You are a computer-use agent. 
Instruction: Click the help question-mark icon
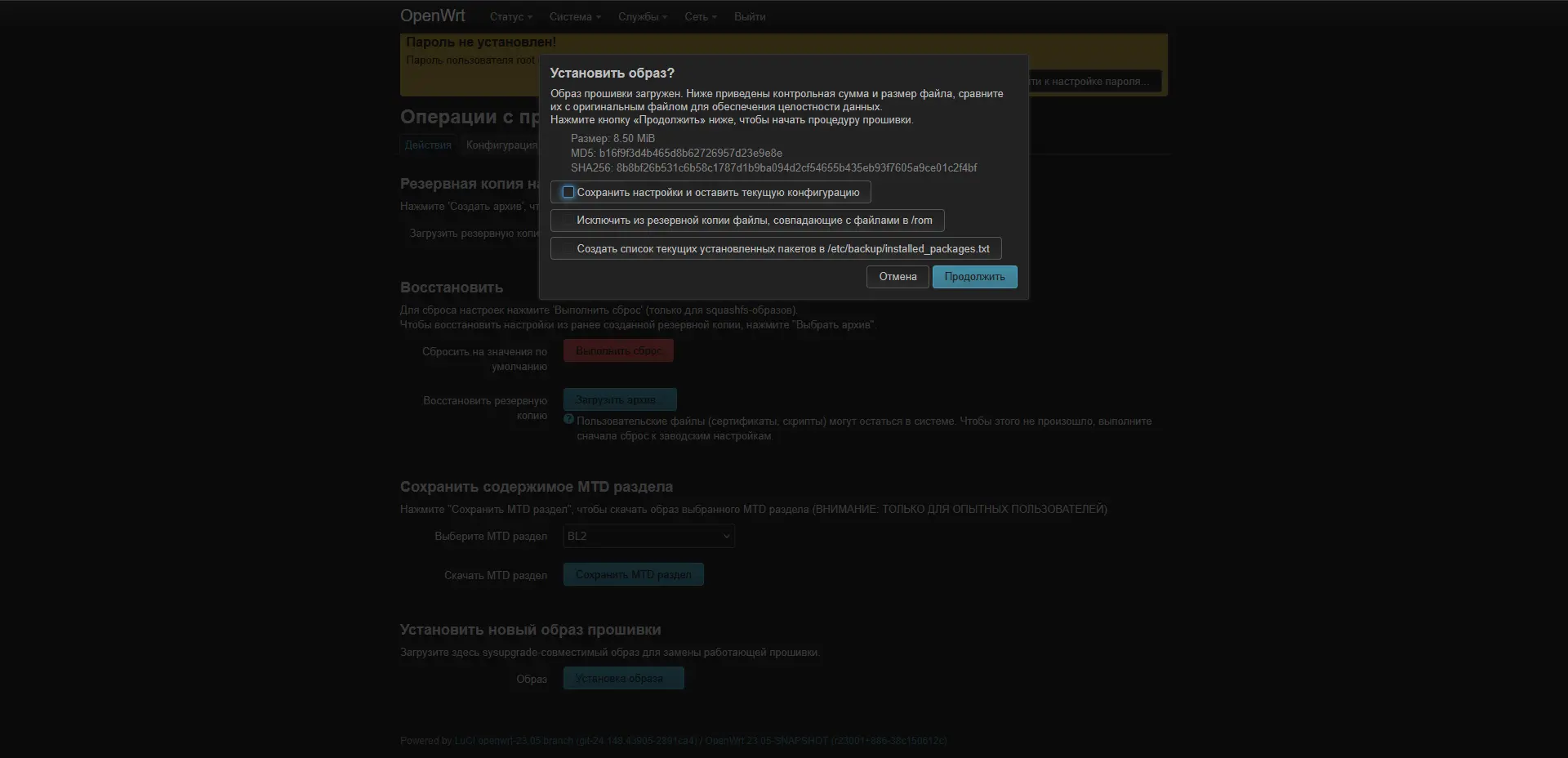pos(569,420)
